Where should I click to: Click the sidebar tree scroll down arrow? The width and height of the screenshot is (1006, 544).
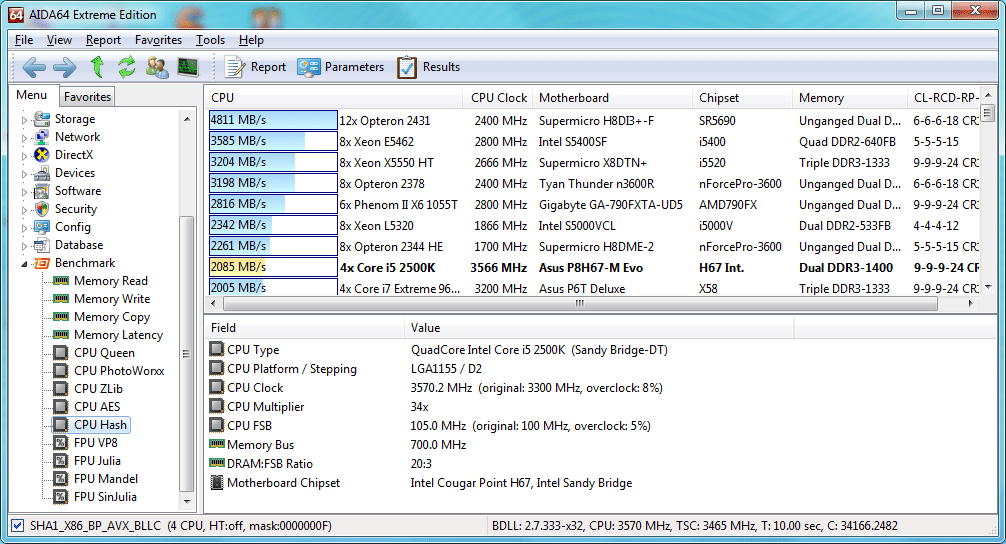click(187, 502)
